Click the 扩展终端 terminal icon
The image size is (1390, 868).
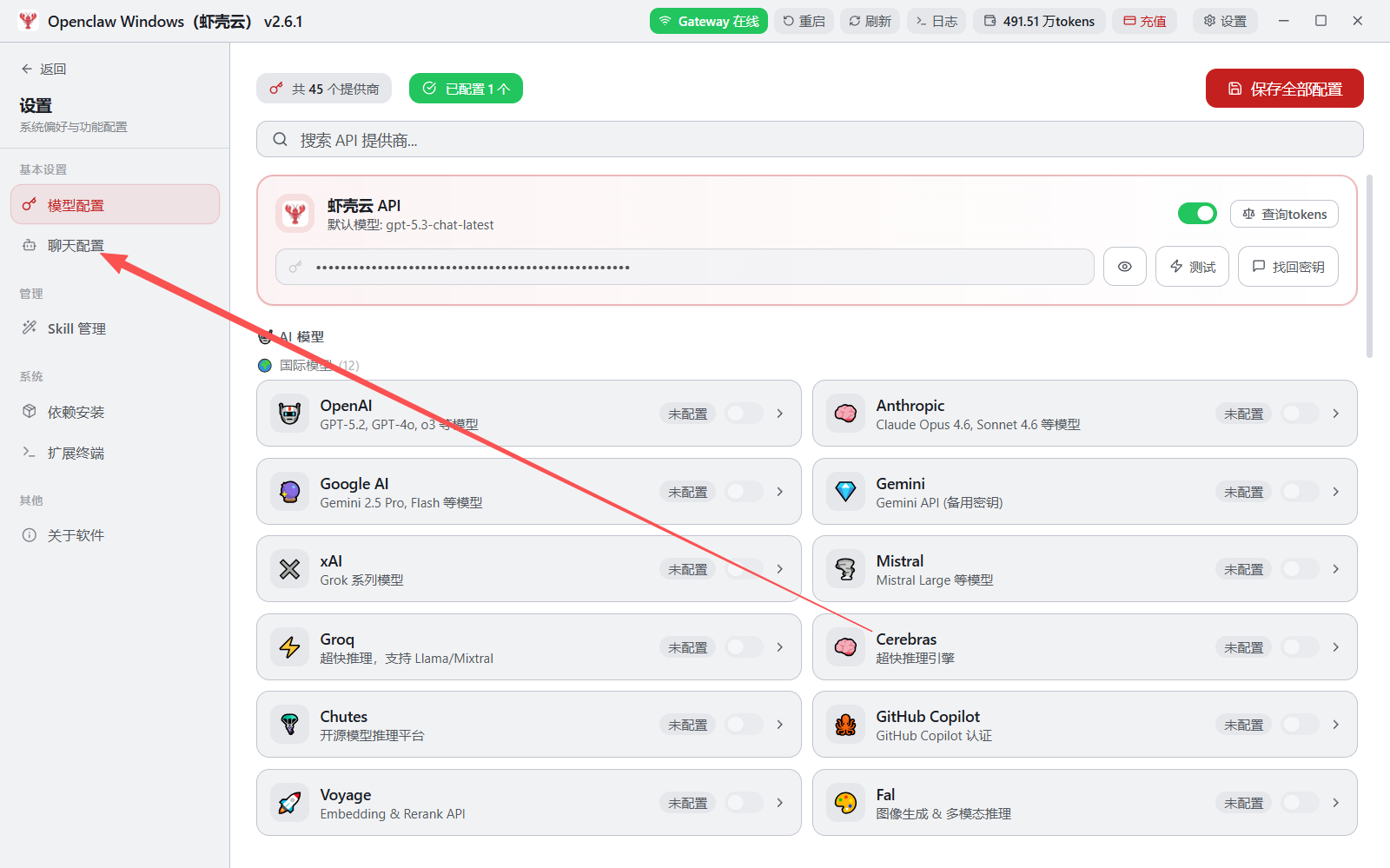tap(30, 453)
